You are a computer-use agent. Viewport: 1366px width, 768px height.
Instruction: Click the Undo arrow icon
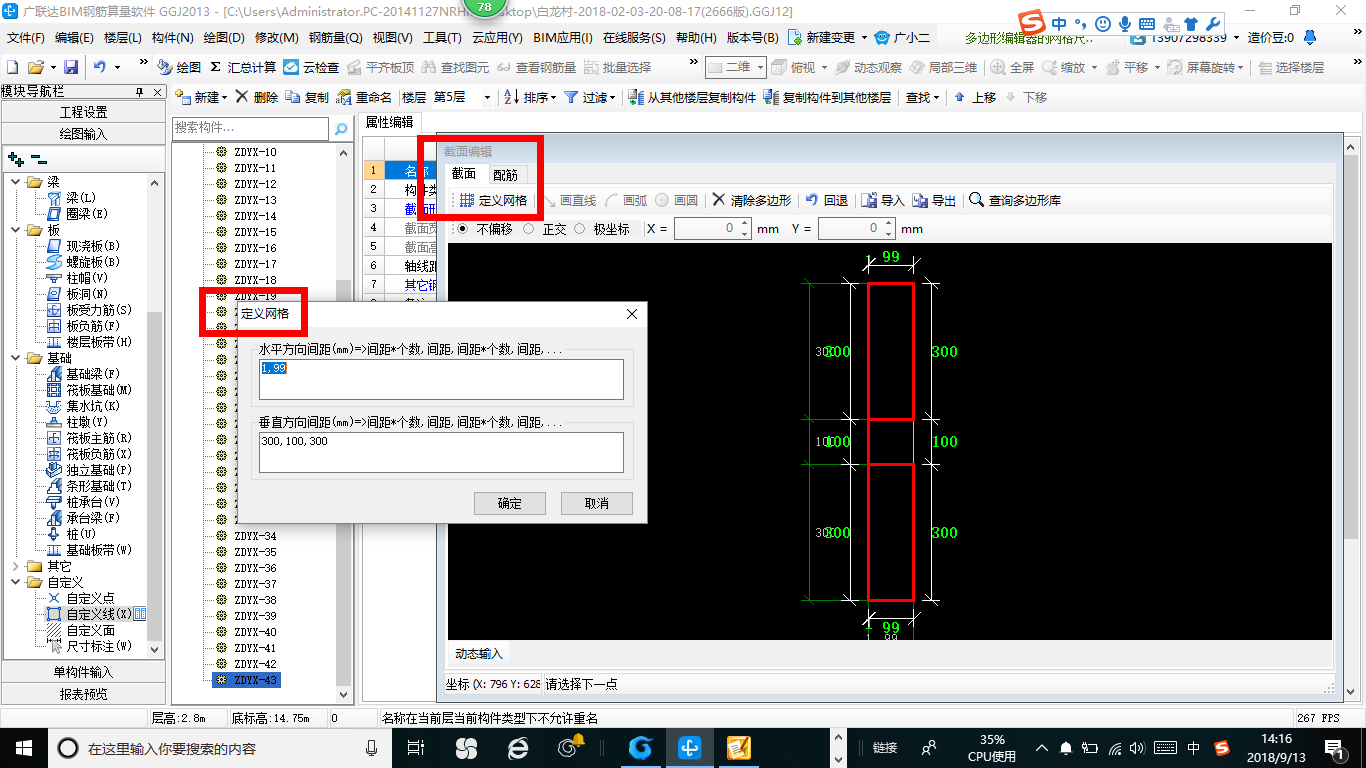(100, 67)
